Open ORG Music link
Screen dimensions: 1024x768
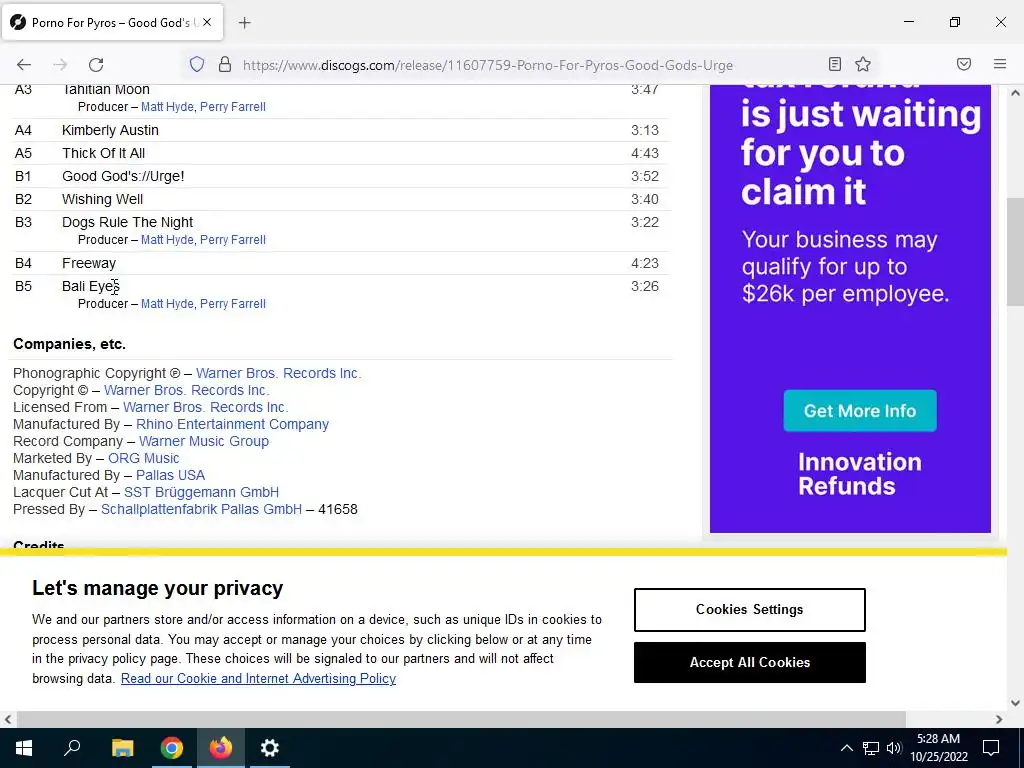pos(144,458)
